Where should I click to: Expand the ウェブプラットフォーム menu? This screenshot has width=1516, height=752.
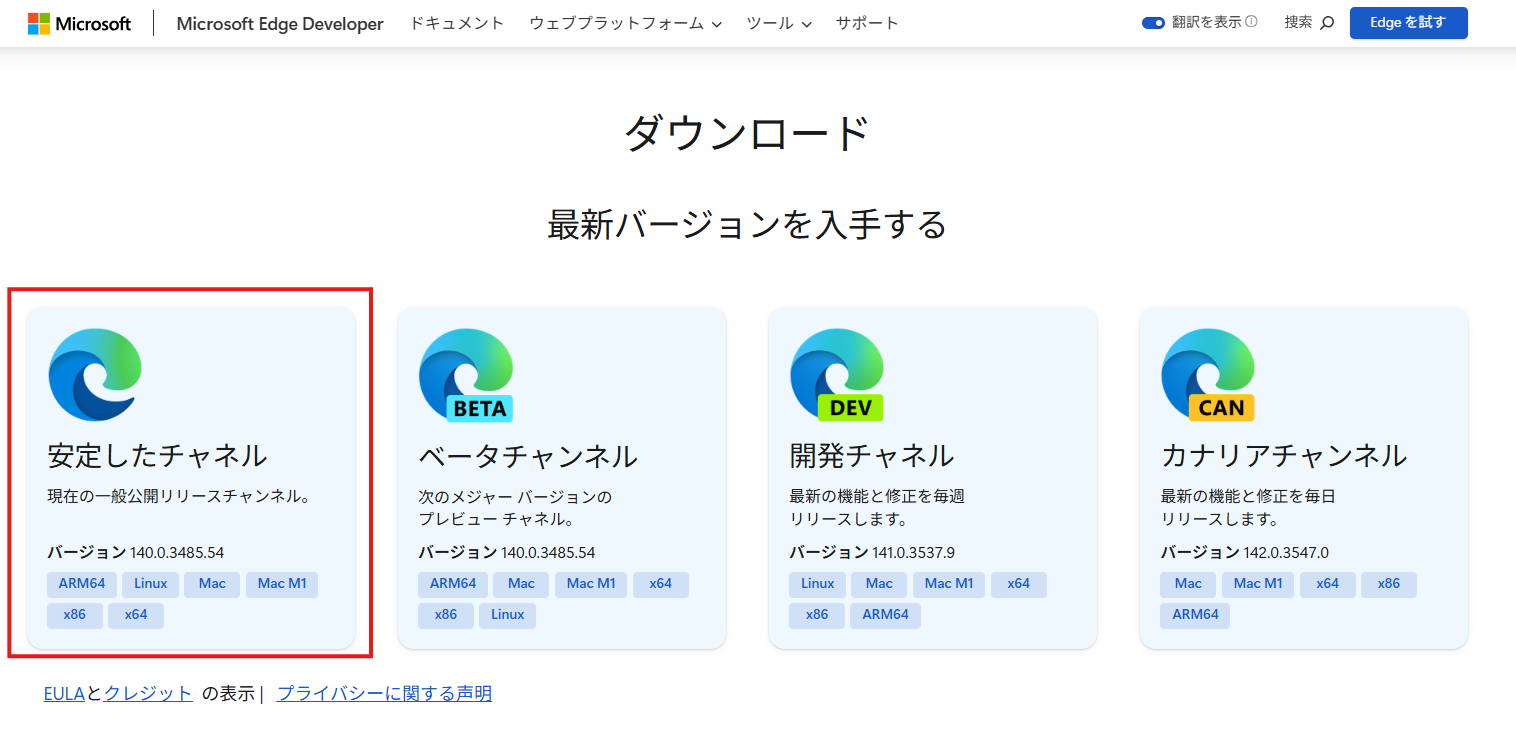coord(625,23)
